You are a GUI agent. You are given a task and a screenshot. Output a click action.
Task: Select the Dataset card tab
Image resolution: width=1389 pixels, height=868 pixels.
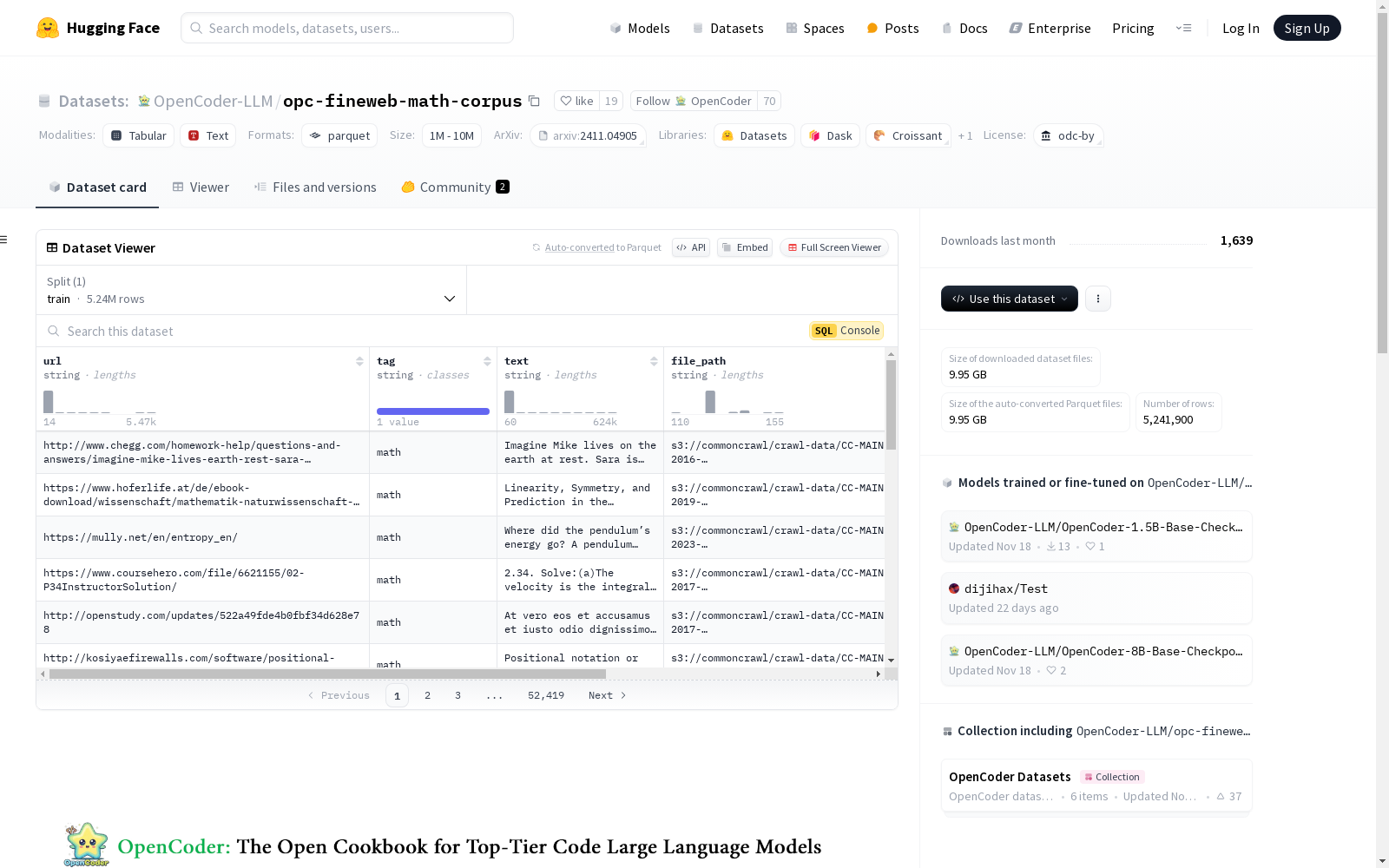point(97,187)
